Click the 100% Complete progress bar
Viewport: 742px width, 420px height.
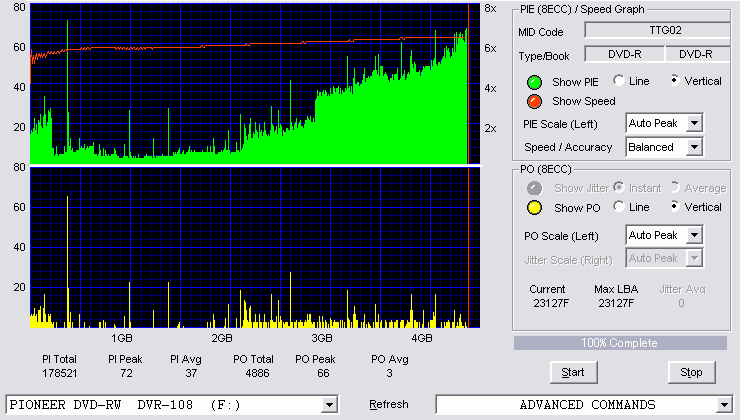[620, 343]
